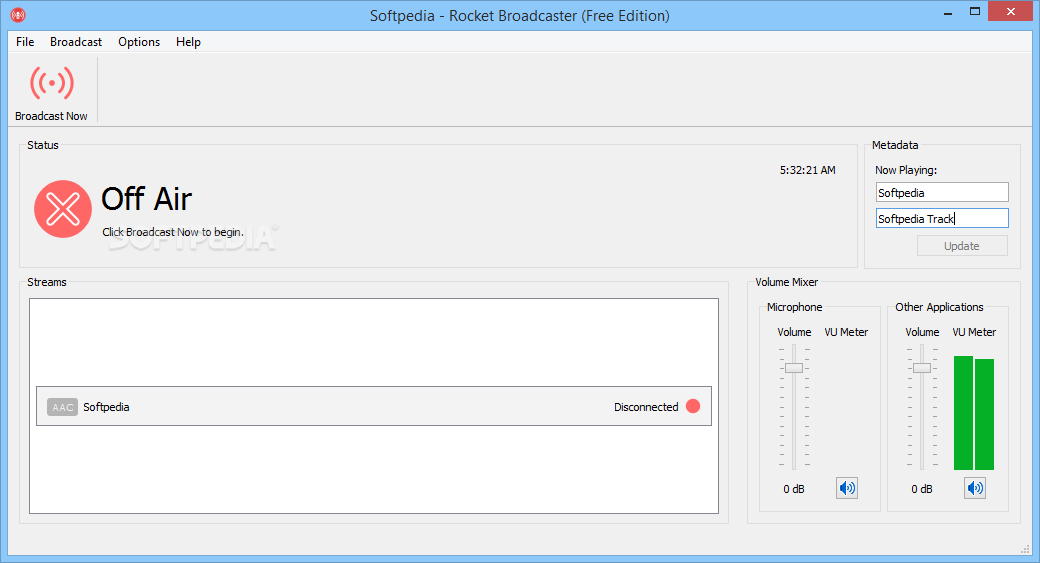Click the Disconnected status text
Viewport: 1040px width, 563px height.
coord(646,407)
